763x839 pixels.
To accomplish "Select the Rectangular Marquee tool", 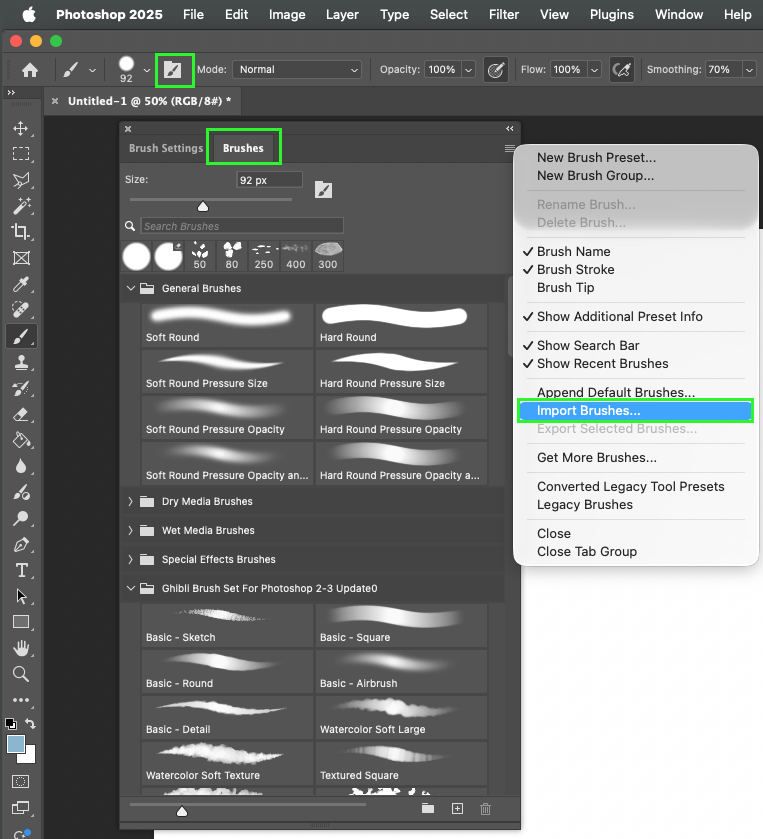I will [x=21, y=154].
